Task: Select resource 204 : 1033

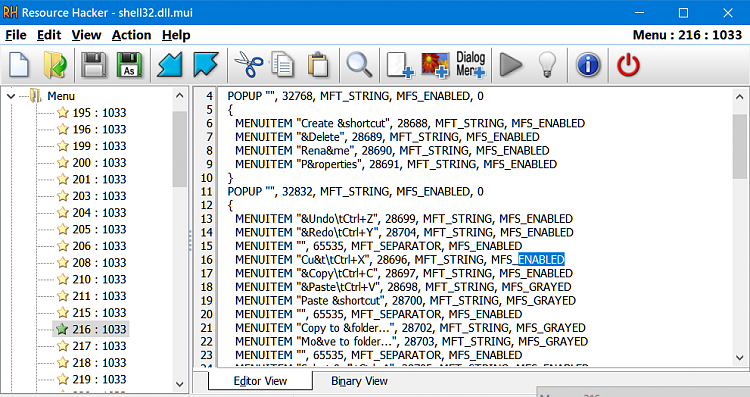Action: point(99,213)
